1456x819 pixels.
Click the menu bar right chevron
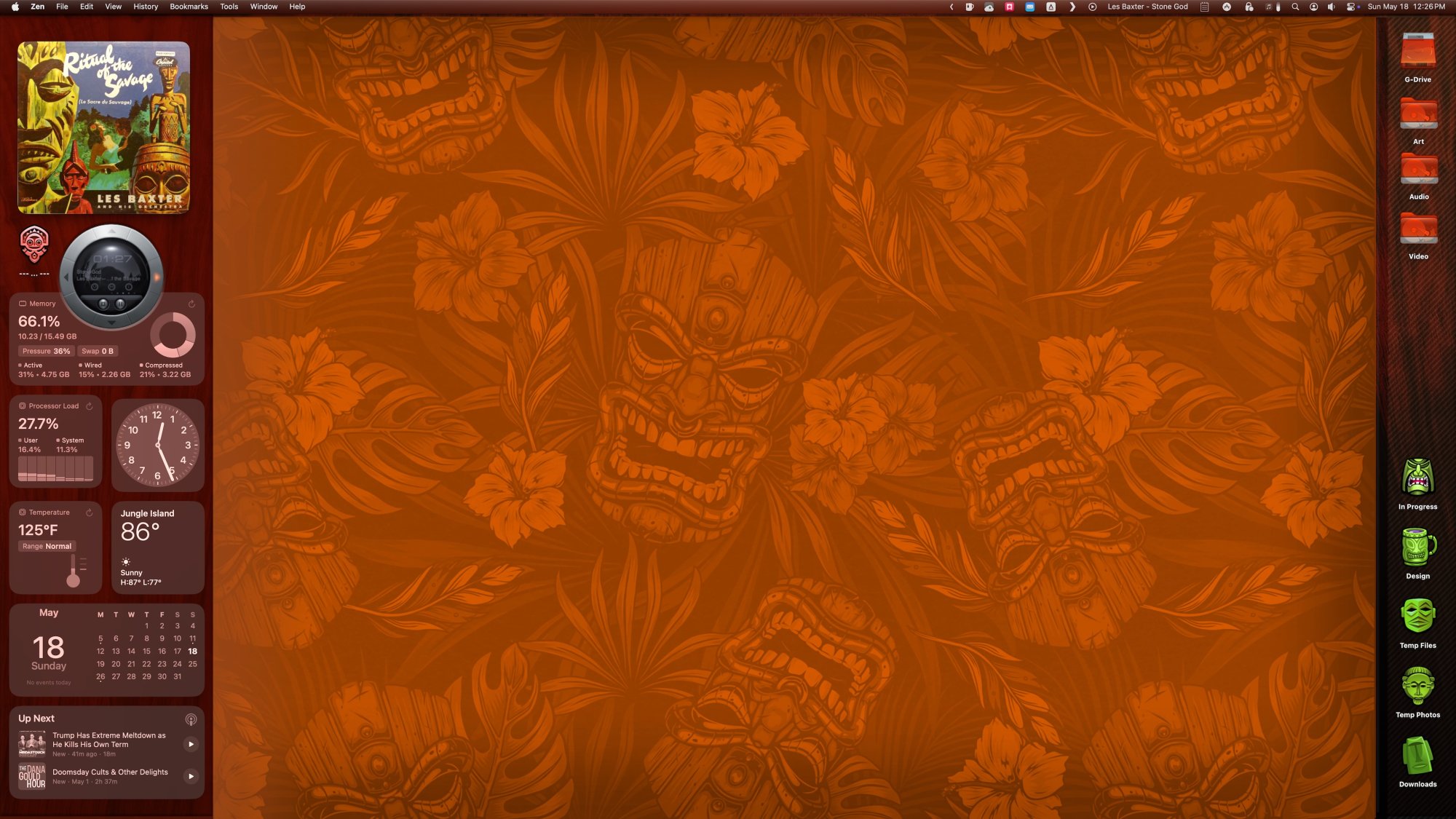point(1072,7)
